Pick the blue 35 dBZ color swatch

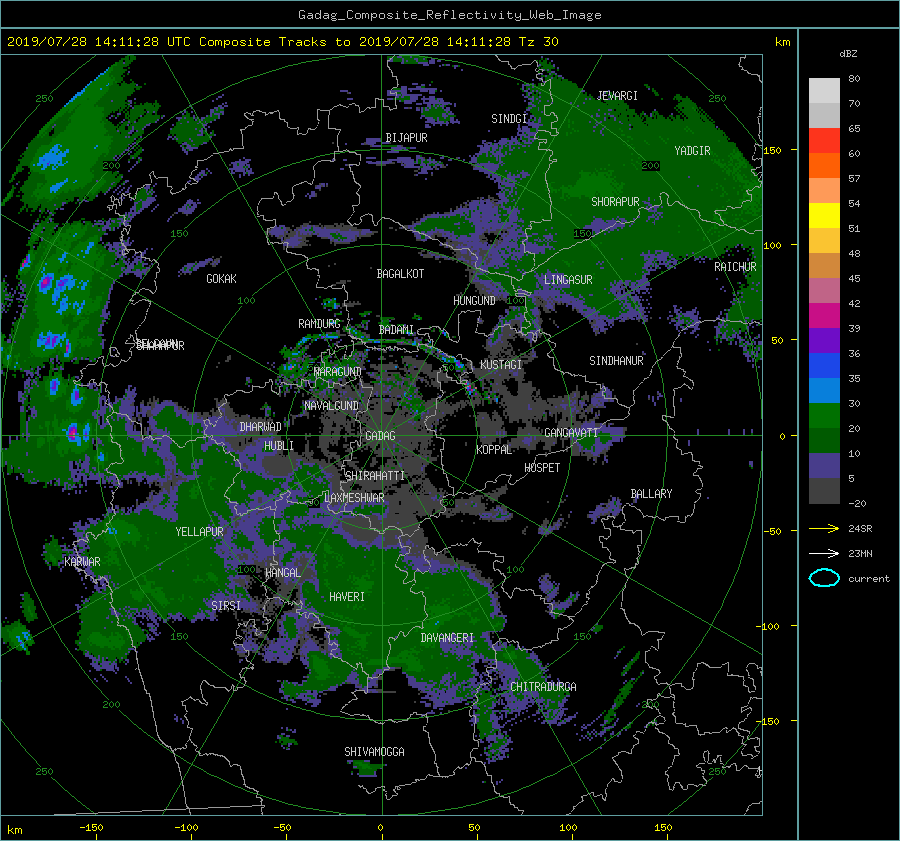824,366
